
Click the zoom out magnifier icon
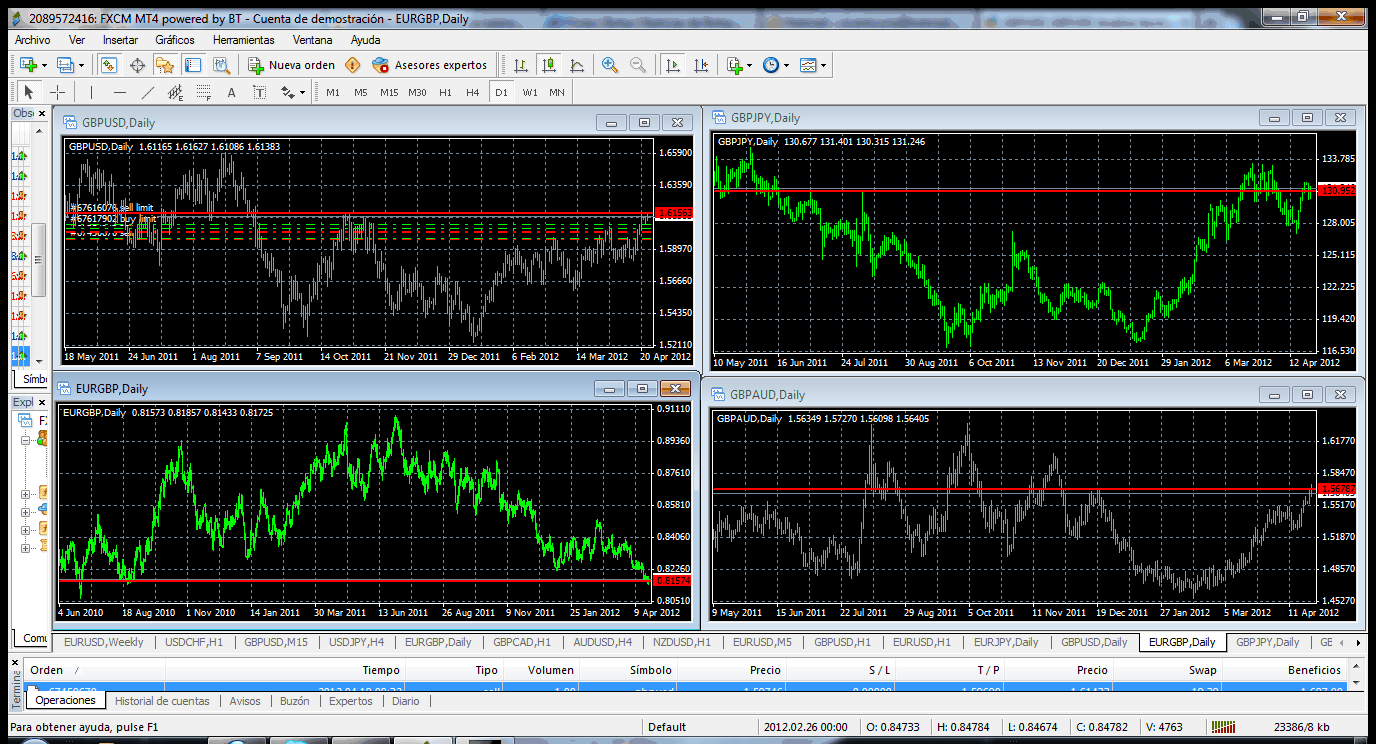pyautogui.click(x=638, y=65)
